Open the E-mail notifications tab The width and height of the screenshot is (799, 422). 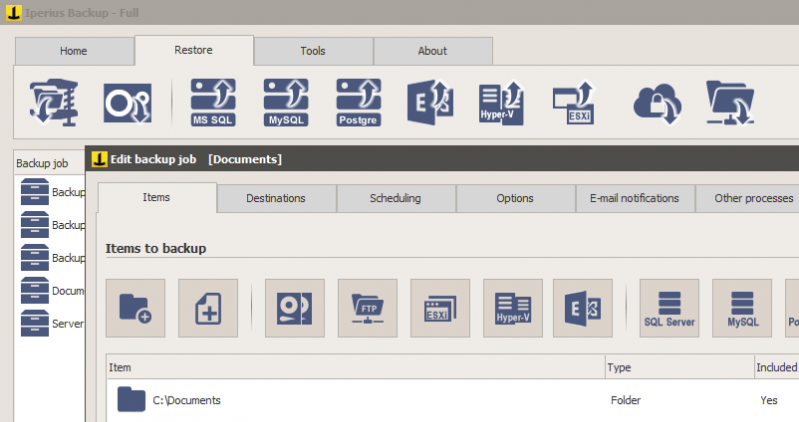click(635, 198)
